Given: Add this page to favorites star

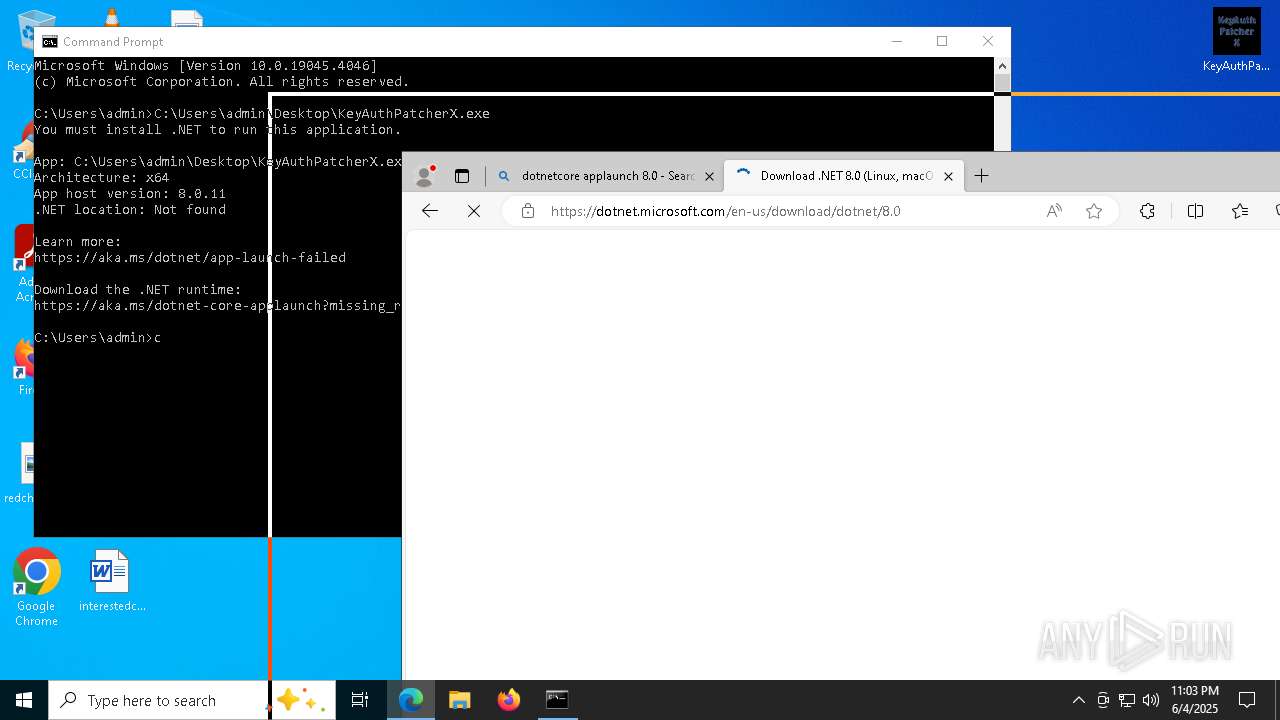Looking at the screenshot, I should 1094,211.
